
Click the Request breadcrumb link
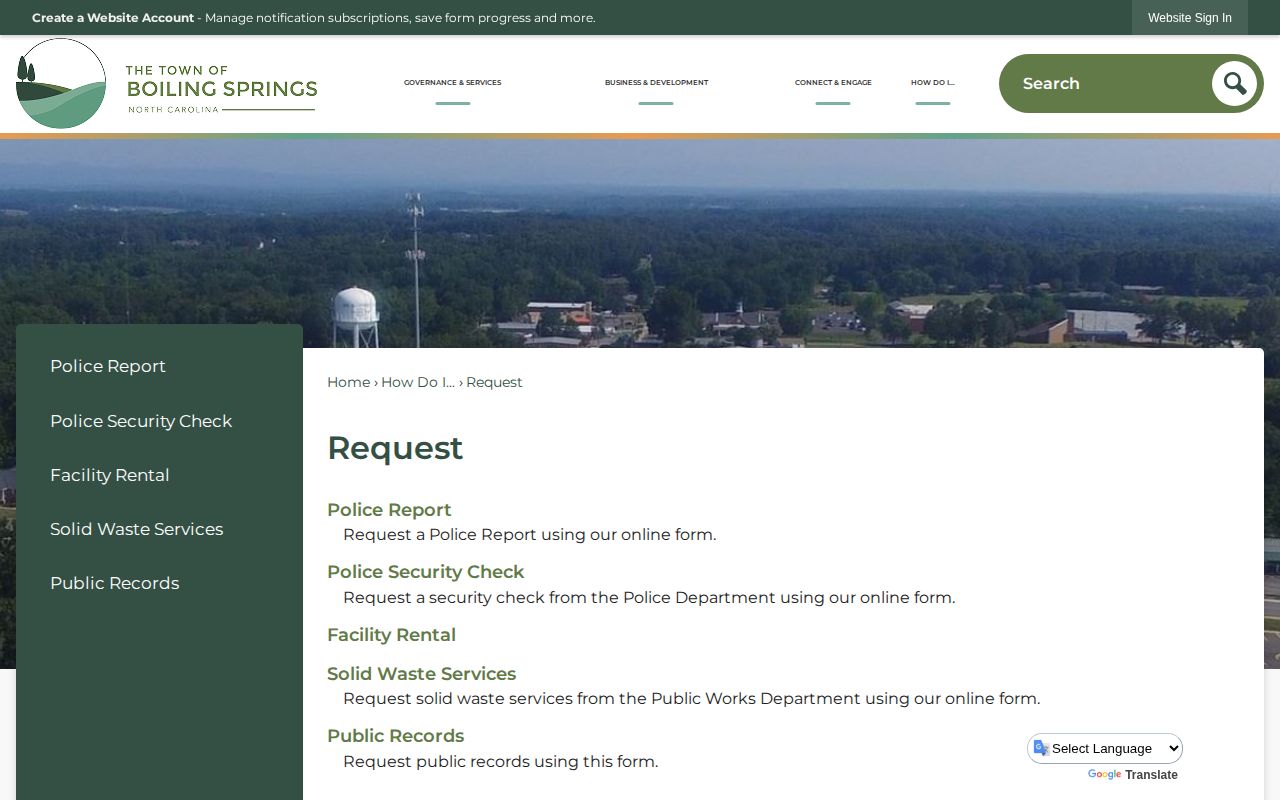click(494, 382)
